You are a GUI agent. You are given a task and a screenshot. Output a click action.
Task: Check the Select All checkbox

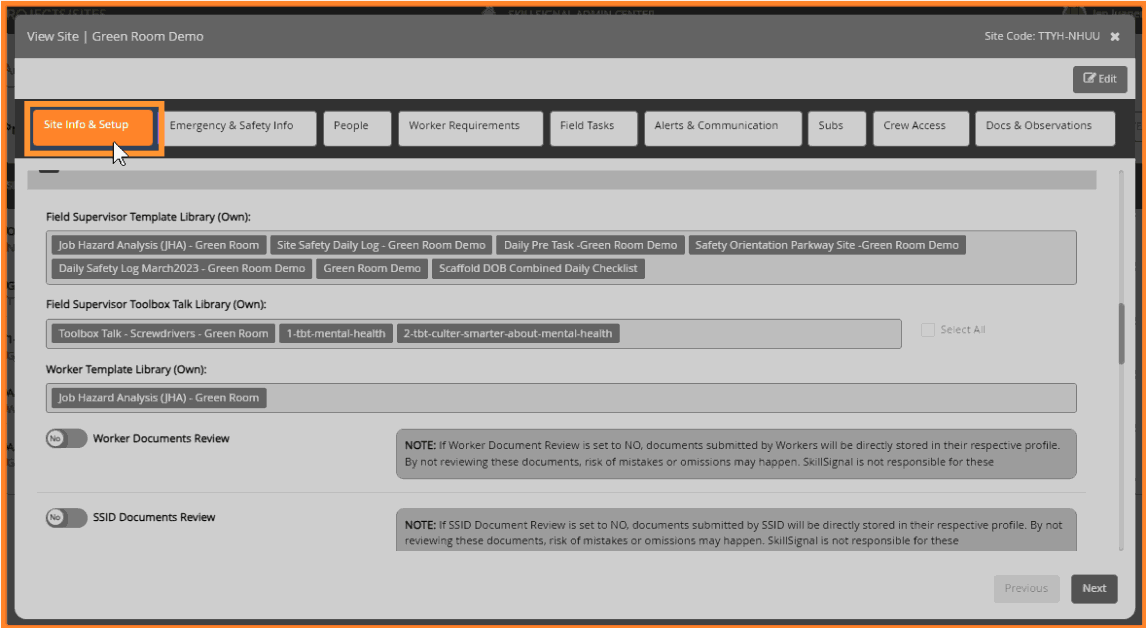pyautogui.click(x=928, y=330)
